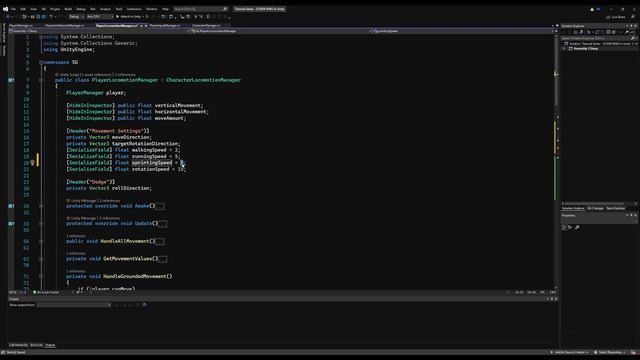This screenshot has width=640, height=360.
Task: Click the Live Share button
Action: point(616,17)
